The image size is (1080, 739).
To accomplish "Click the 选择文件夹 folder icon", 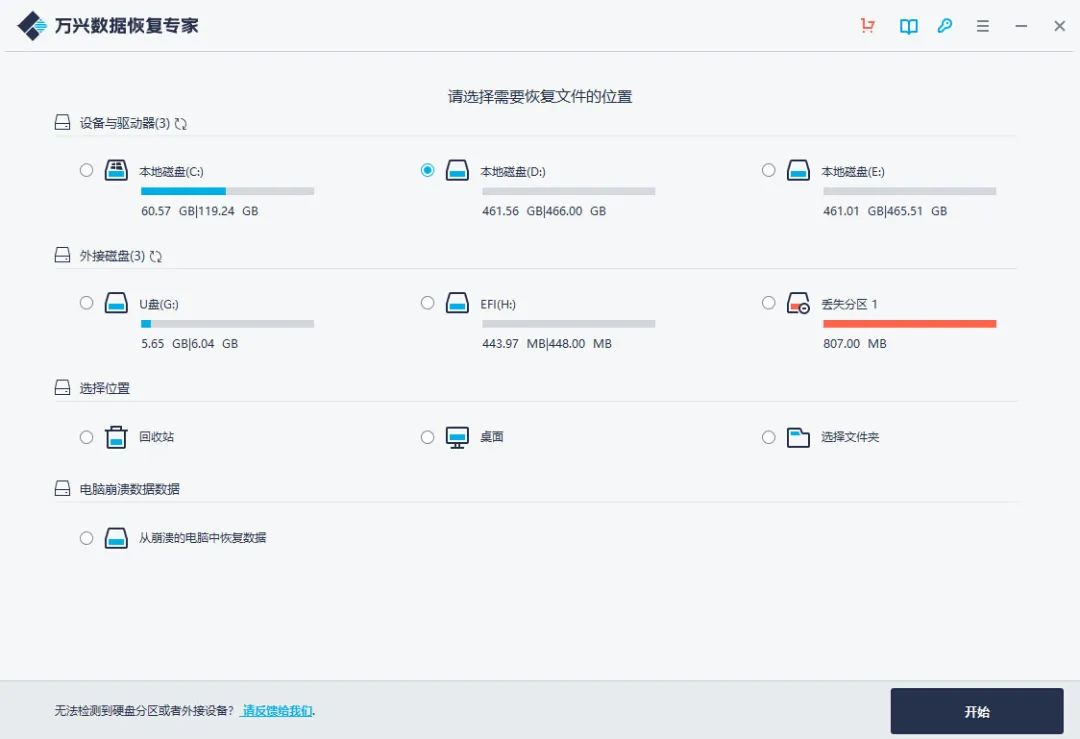I will pos(799,436).
